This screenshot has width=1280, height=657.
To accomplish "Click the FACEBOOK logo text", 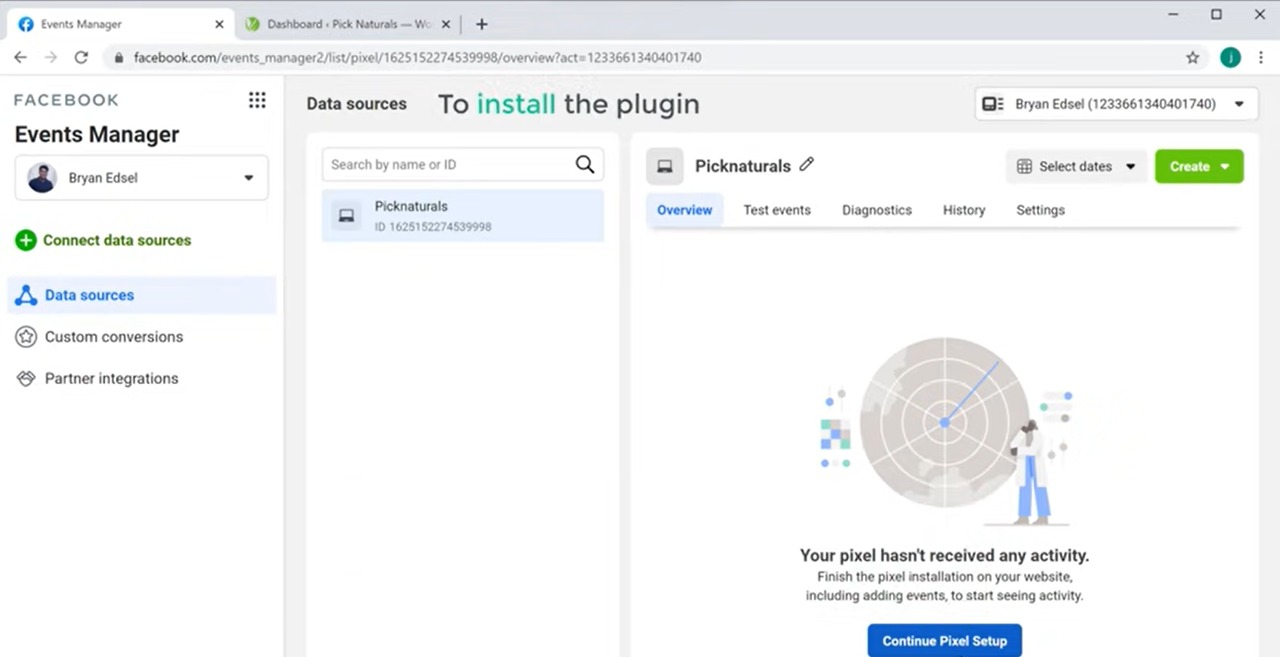I will tap(66, 100).
